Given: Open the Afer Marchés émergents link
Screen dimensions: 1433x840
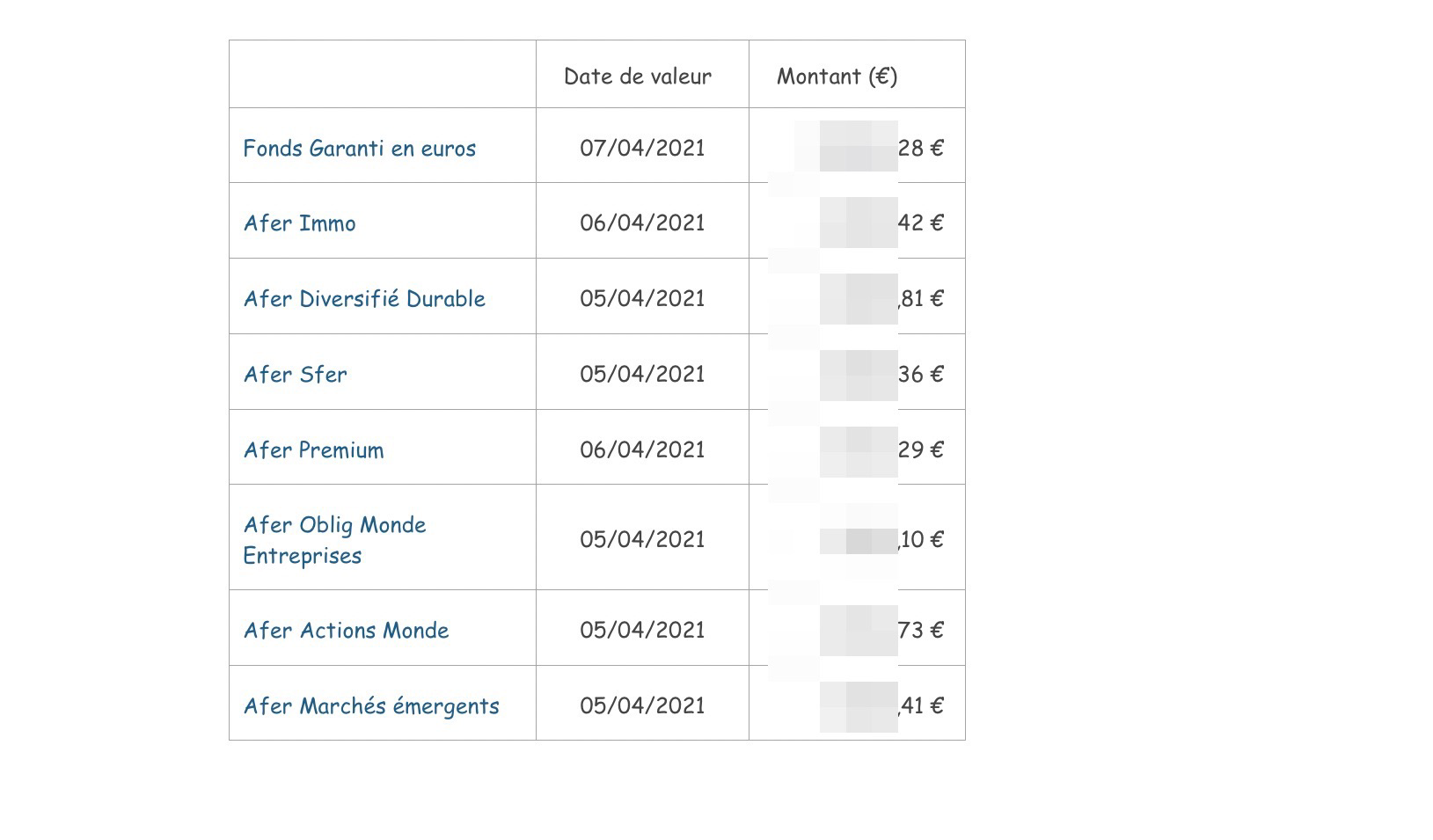Looking at the screenshot, I should [371, 706].
